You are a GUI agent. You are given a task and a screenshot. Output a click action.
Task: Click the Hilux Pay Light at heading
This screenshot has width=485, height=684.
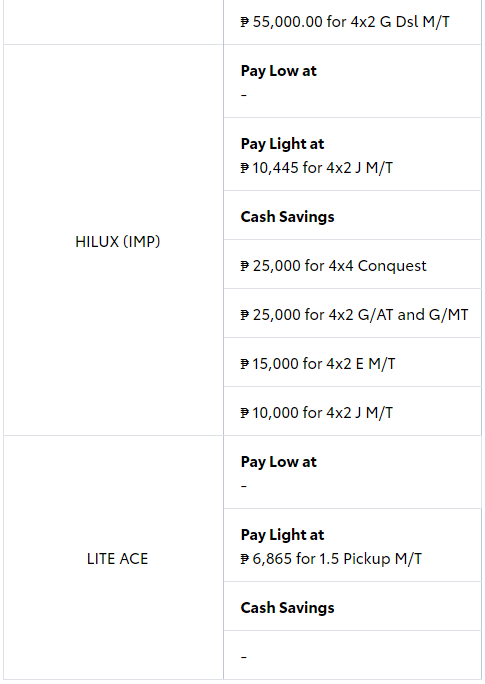click(x=282, y=144)
